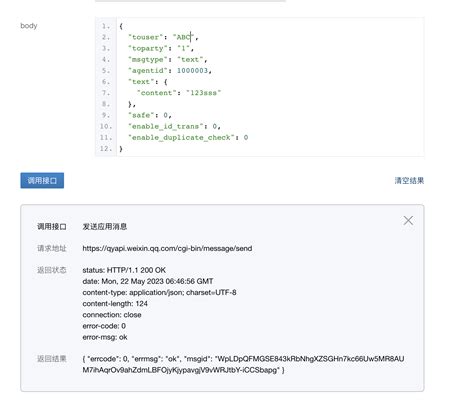Click the touser line in body editor
This screenshot has height=403, width=474.
(163, 37)
